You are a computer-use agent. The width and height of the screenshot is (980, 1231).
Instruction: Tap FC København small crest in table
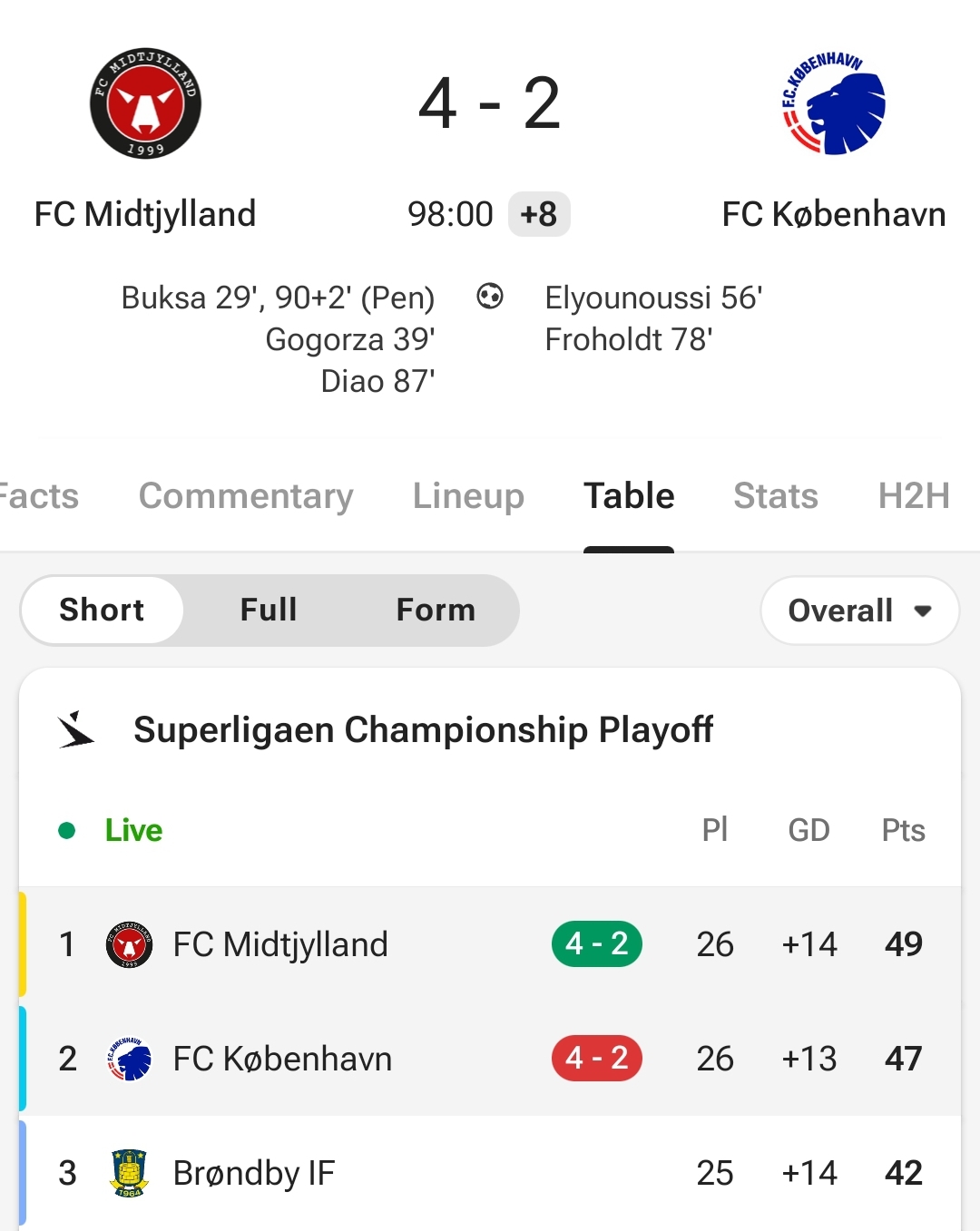point(129,1059)
